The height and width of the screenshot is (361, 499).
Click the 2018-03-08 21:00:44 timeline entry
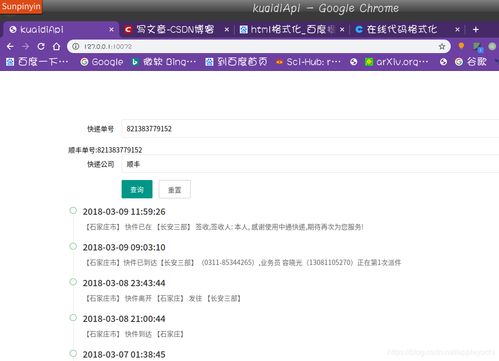[124, 319]
